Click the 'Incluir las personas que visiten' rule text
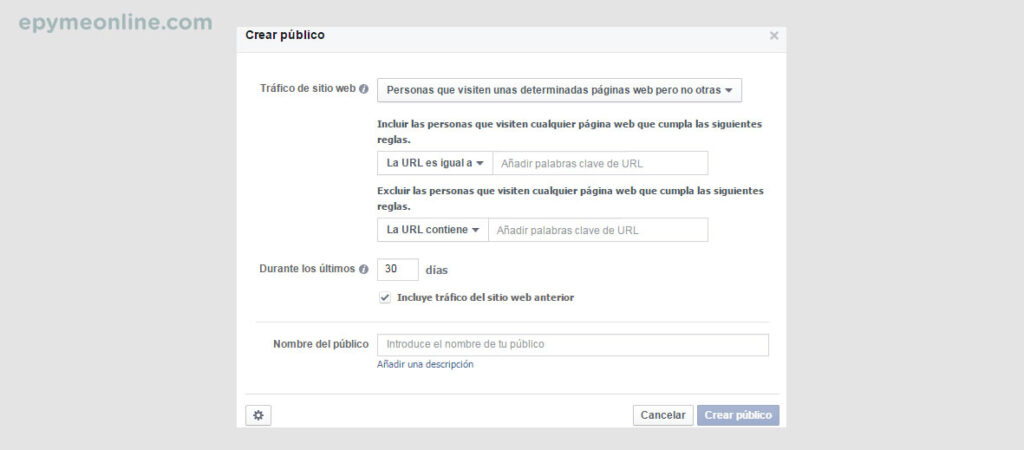 tap(569, 132)
